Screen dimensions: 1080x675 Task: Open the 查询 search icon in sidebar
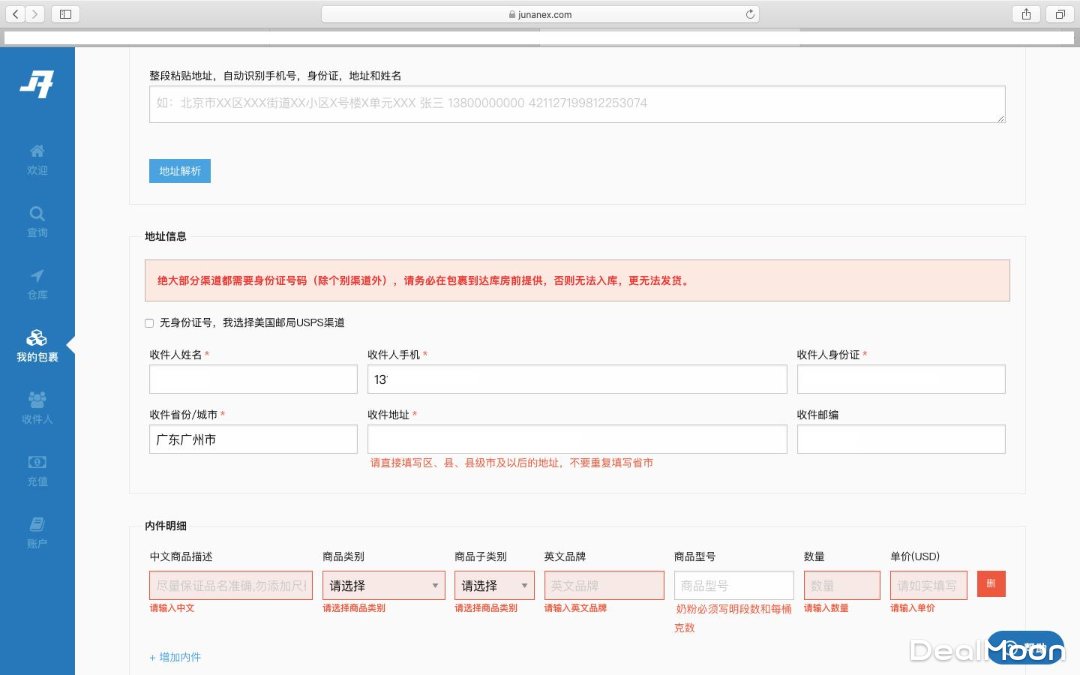[37, 214]
